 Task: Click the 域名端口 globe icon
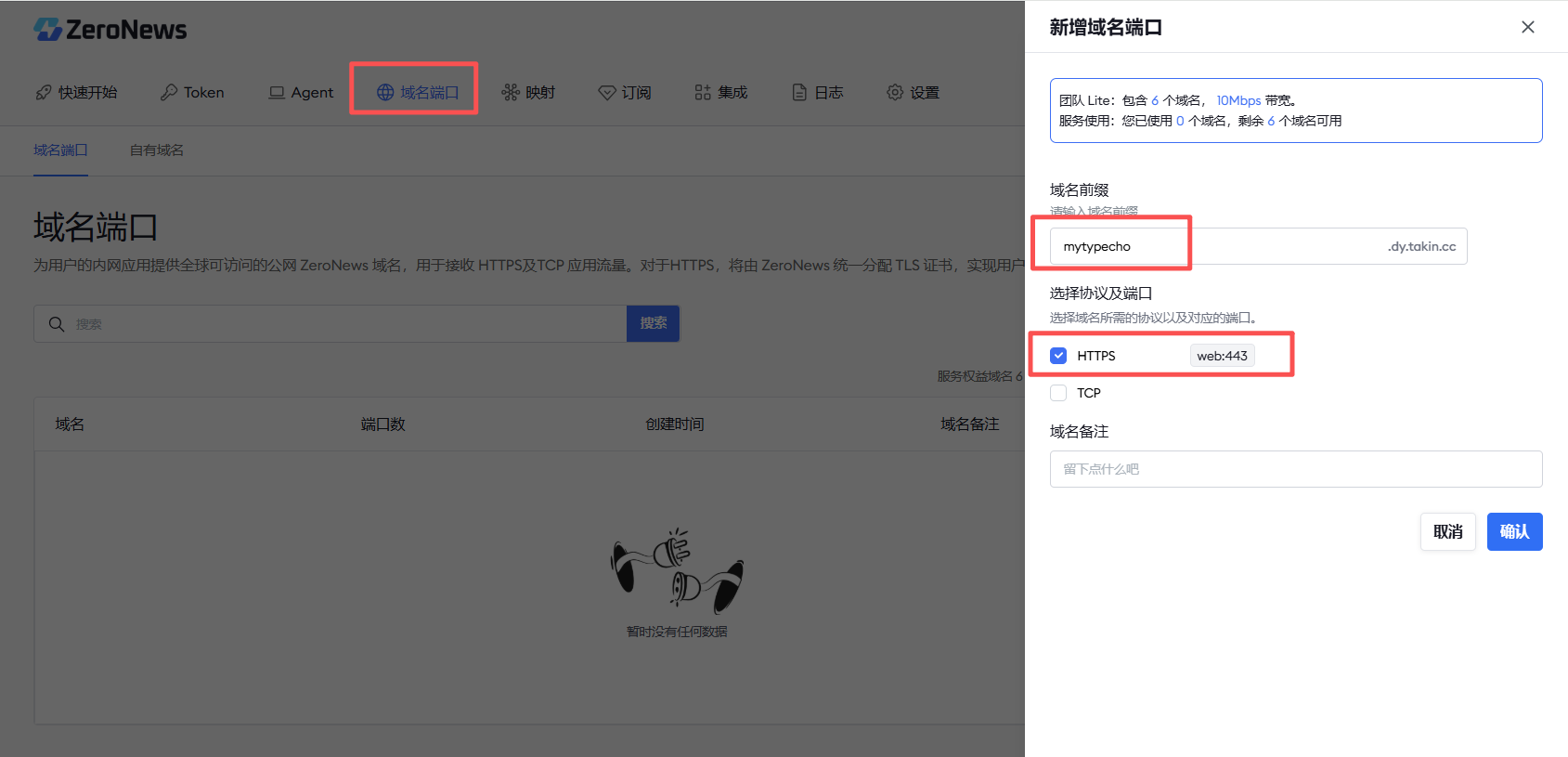385,93
